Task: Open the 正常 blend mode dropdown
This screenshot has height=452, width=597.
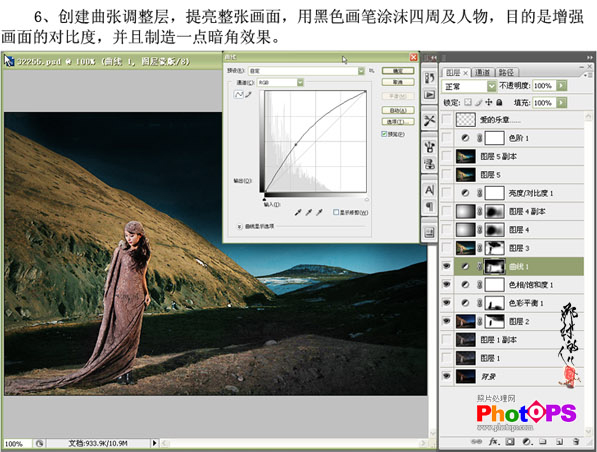Action: pyautogui.click(x=469, y=86)
